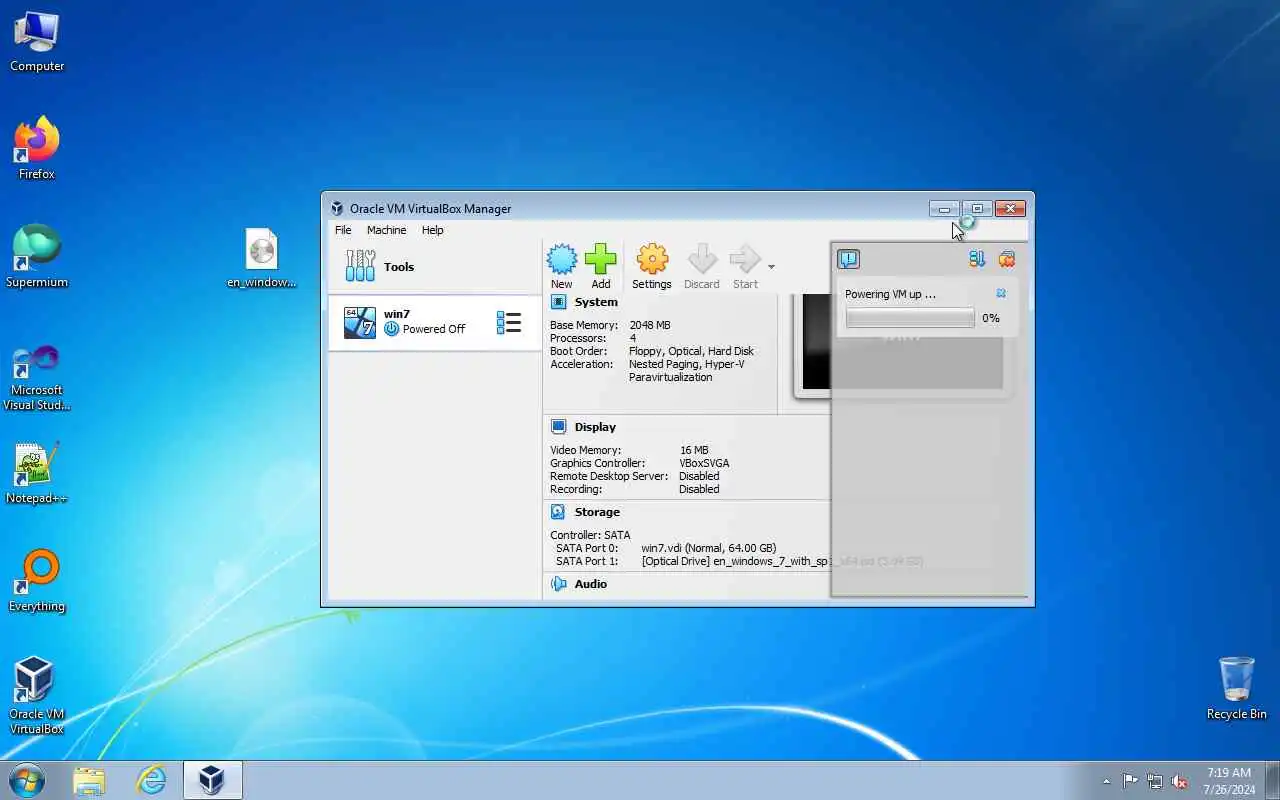The width and height of the screenshot is (1280, 800).
Task: Click the Powering VM up progress bar
Action: point(910,318)
